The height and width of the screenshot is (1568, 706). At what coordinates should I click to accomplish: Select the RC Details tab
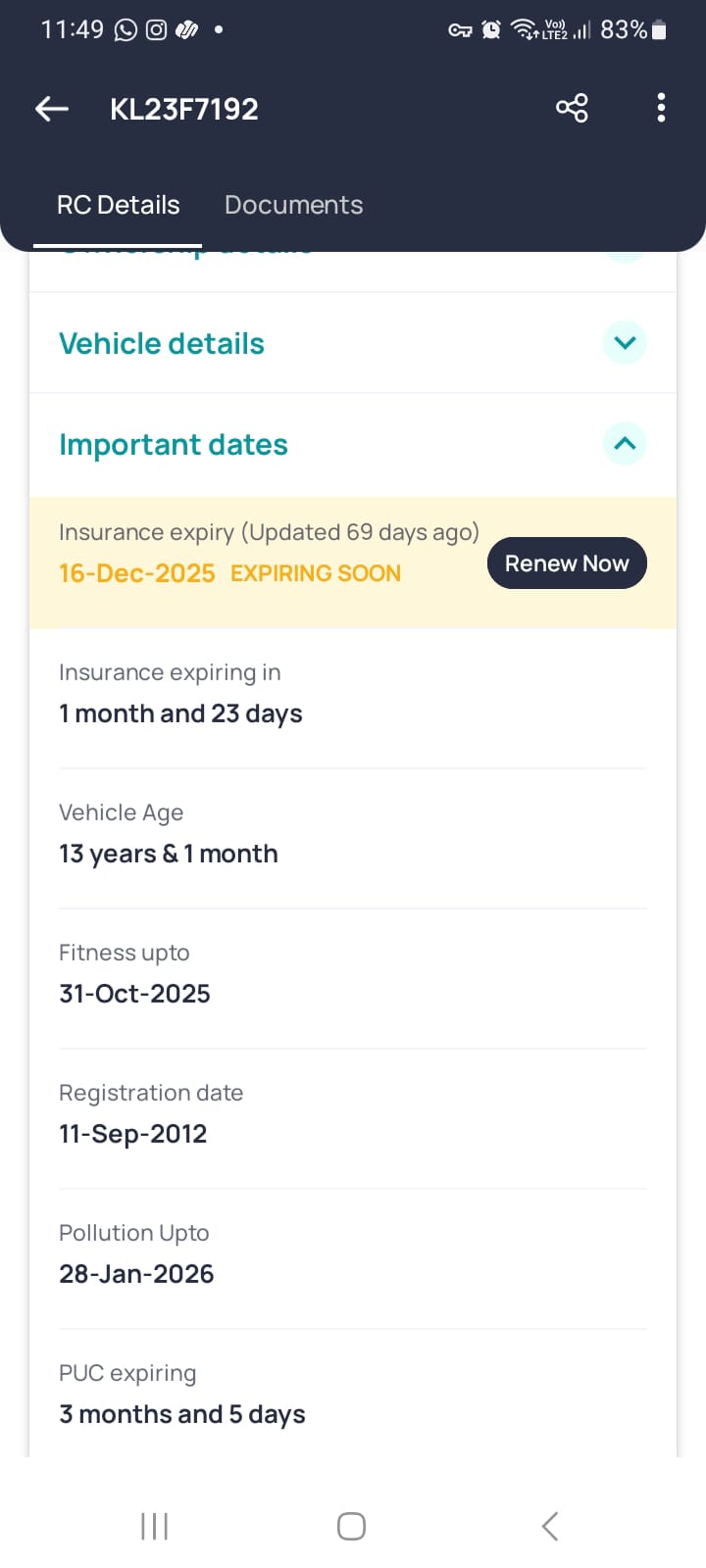119,205
